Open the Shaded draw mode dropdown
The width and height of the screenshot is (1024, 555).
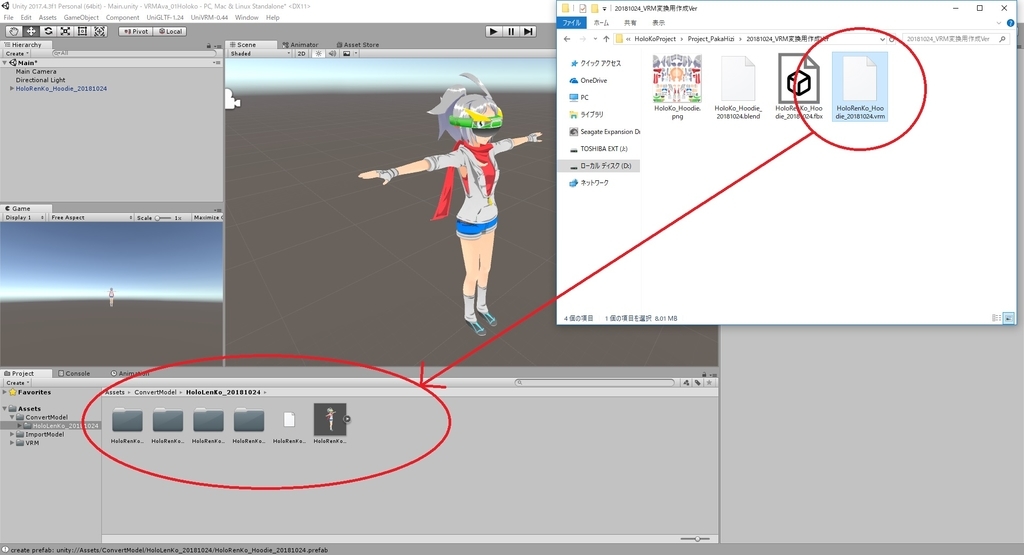coord(259,54)
